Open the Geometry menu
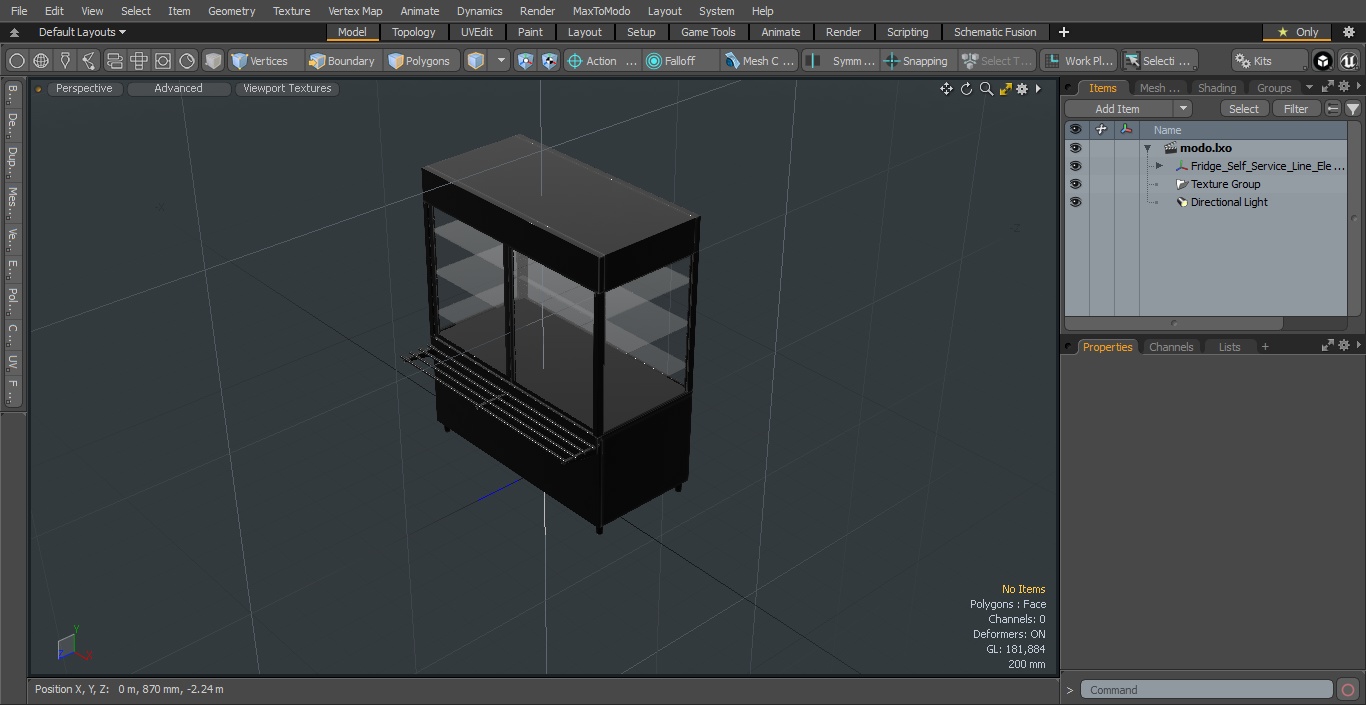Screen dimensions: 1366x705 [231, 11]
